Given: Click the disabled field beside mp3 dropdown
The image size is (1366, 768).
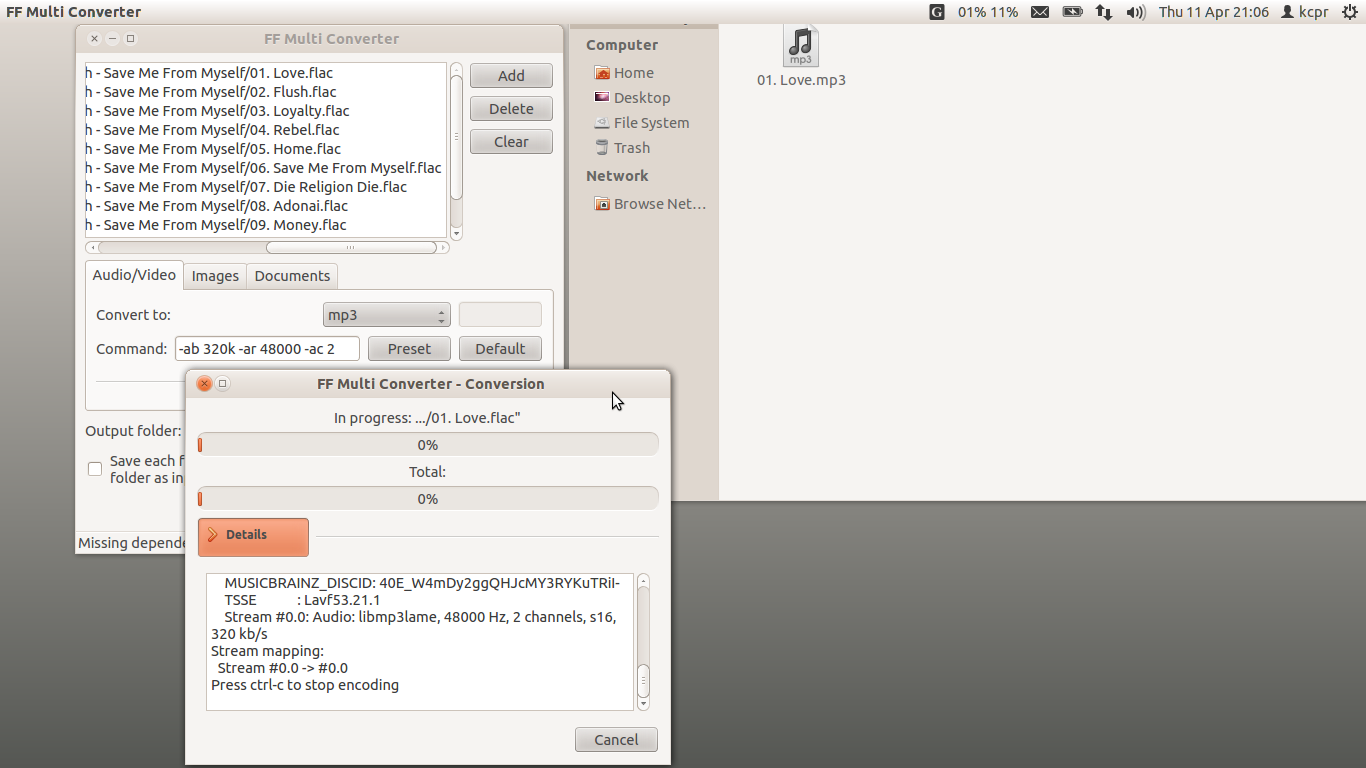Looking at the screenshot, I should coord(500,315).
